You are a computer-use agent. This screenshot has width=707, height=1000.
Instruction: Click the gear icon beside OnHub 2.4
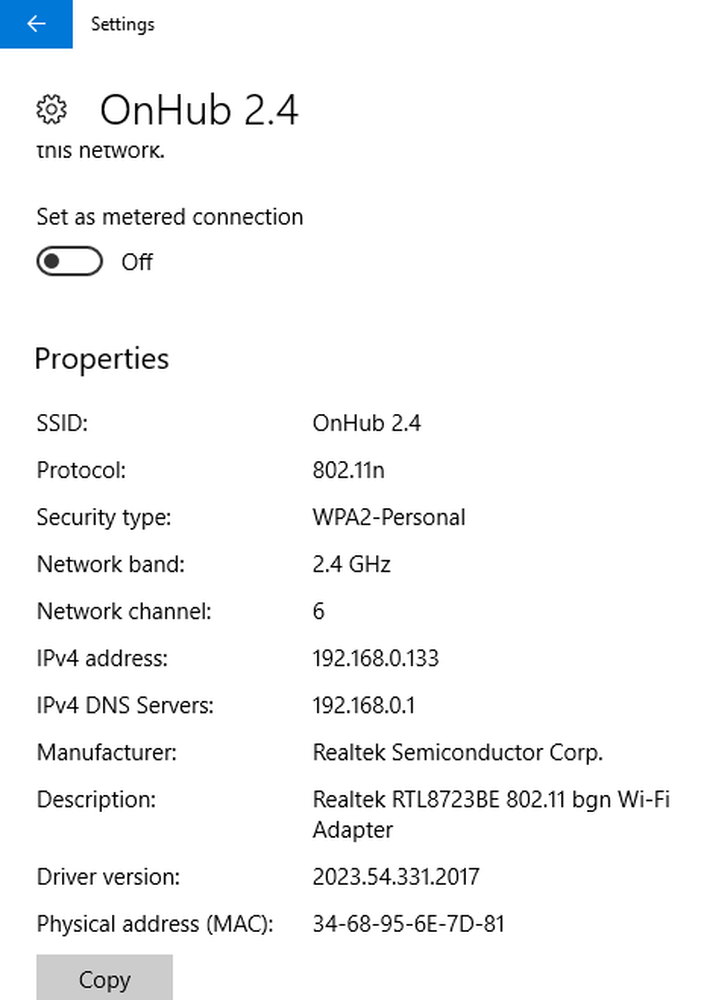click(52, 109)
